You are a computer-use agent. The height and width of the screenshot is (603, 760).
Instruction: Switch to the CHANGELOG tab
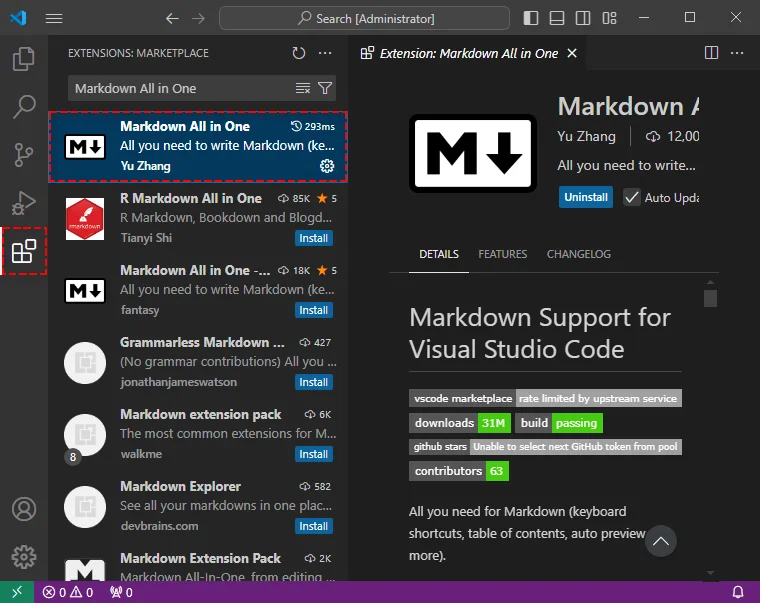tap(579, 254)
